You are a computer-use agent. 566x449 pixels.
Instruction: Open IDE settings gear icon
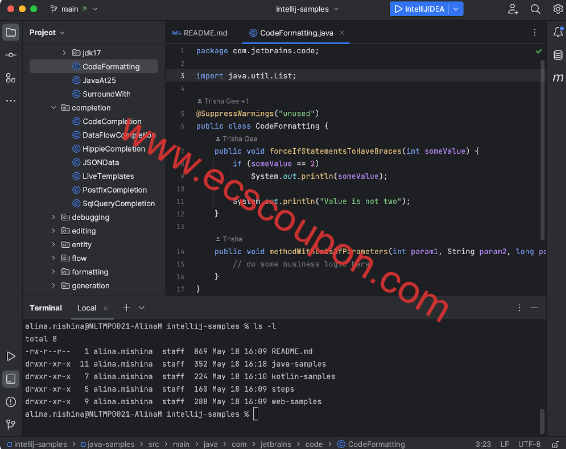pyautogui.click(x=558, y=9)
